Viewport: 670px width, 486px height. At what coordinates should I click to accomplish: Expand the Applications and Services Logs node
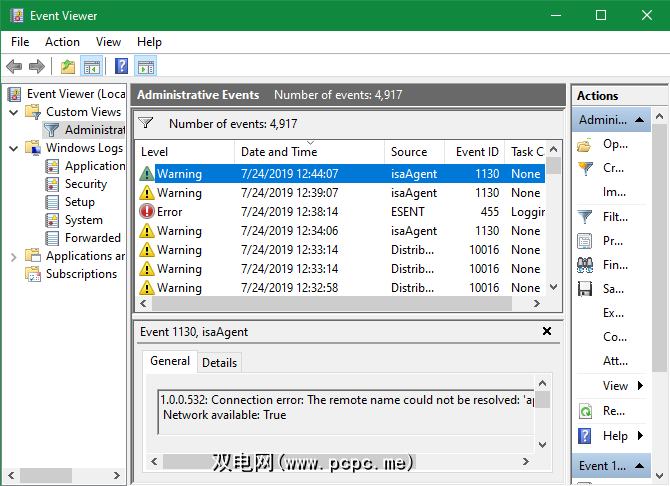[13, 256]
